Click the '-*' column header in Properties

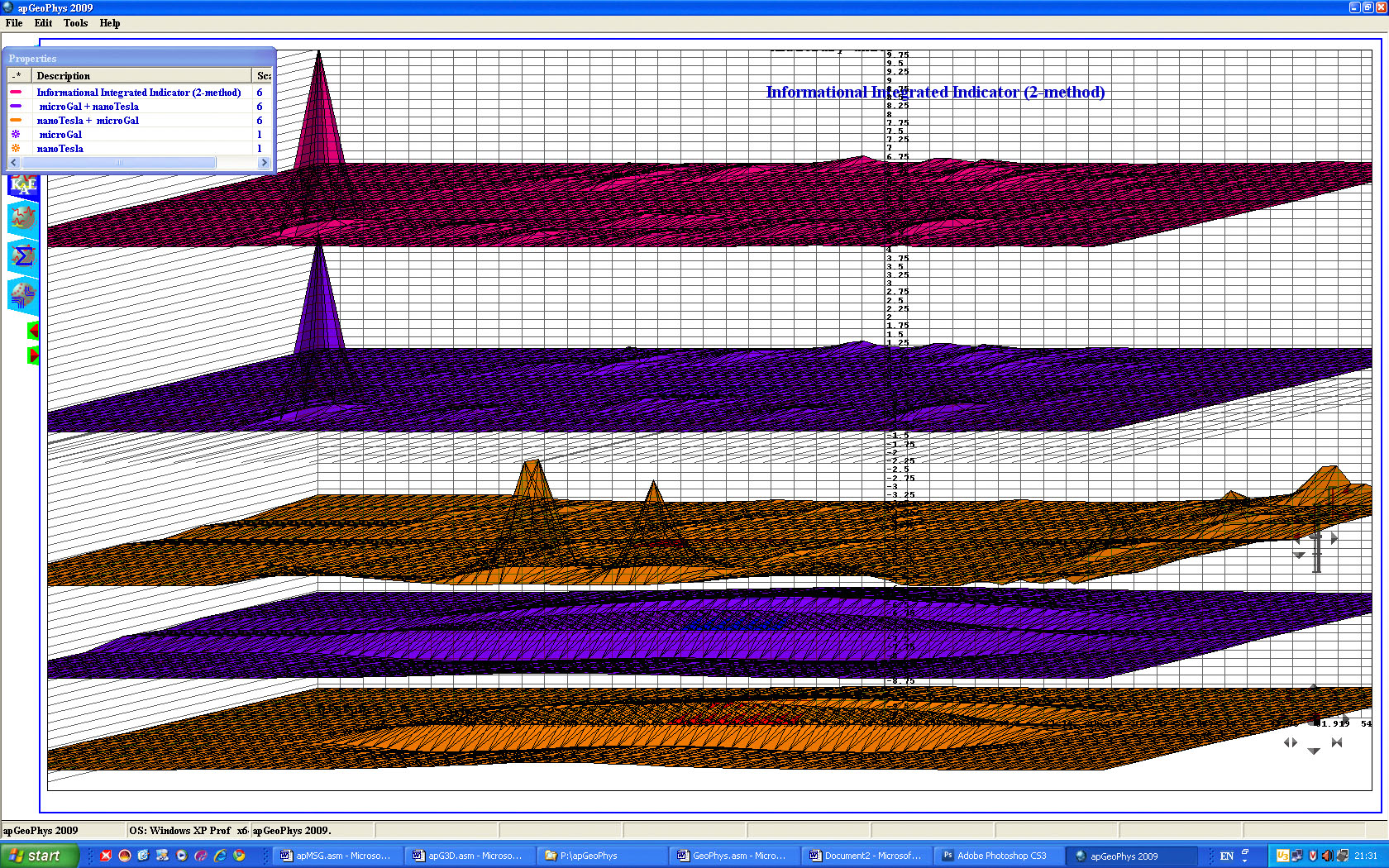click(17, 75)
